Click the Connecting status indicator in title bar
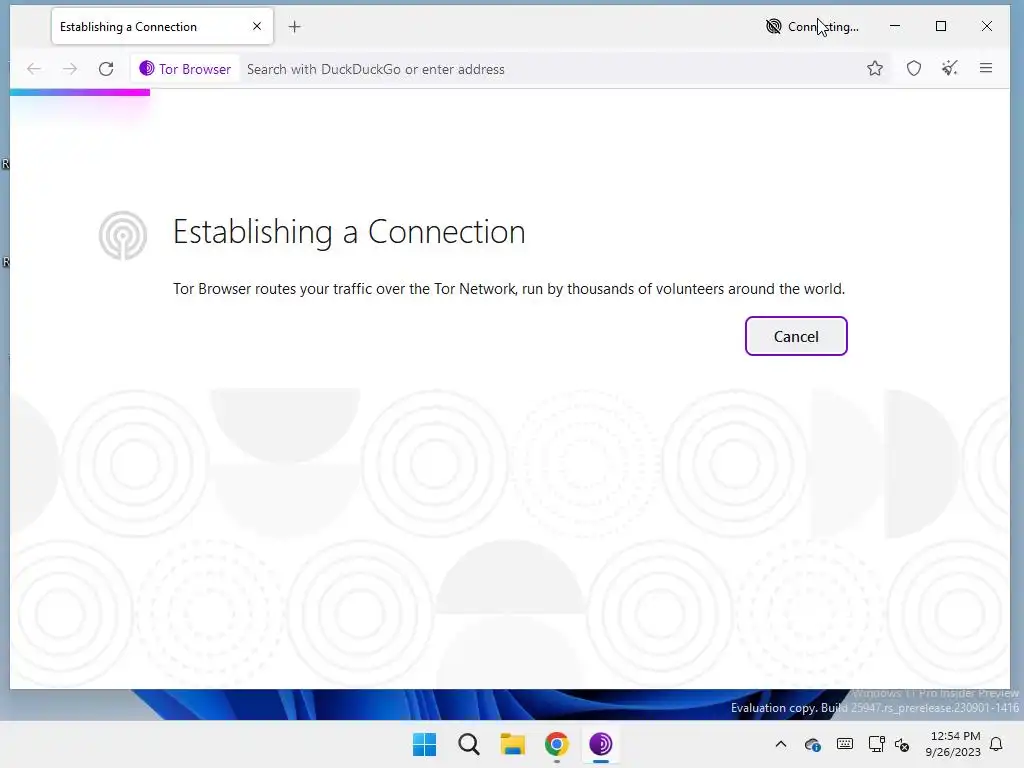 pyautogui.click(x=812, y=27)
